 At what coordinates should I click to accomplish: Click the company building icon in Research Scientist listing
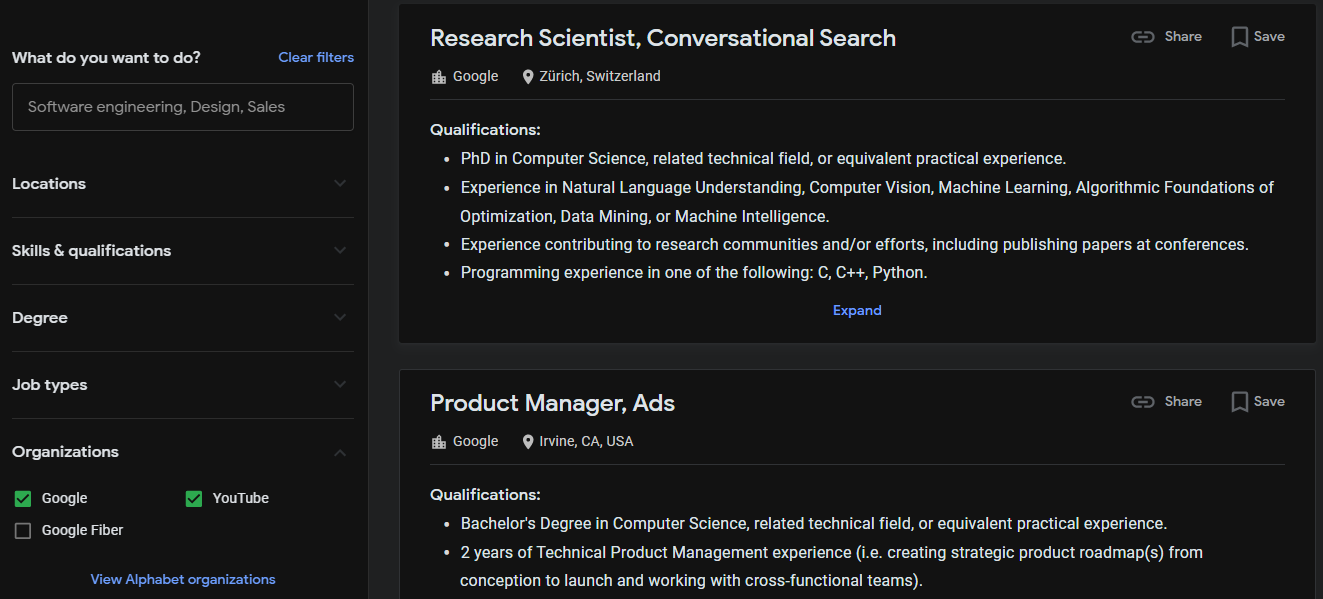439,77
